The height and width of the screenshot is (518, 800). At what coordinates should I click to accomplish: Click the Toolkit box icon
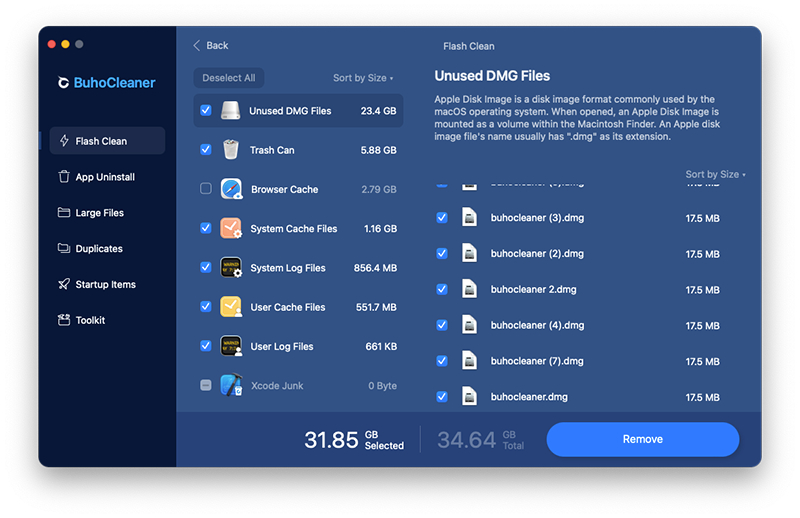click(x=64, y=320)
